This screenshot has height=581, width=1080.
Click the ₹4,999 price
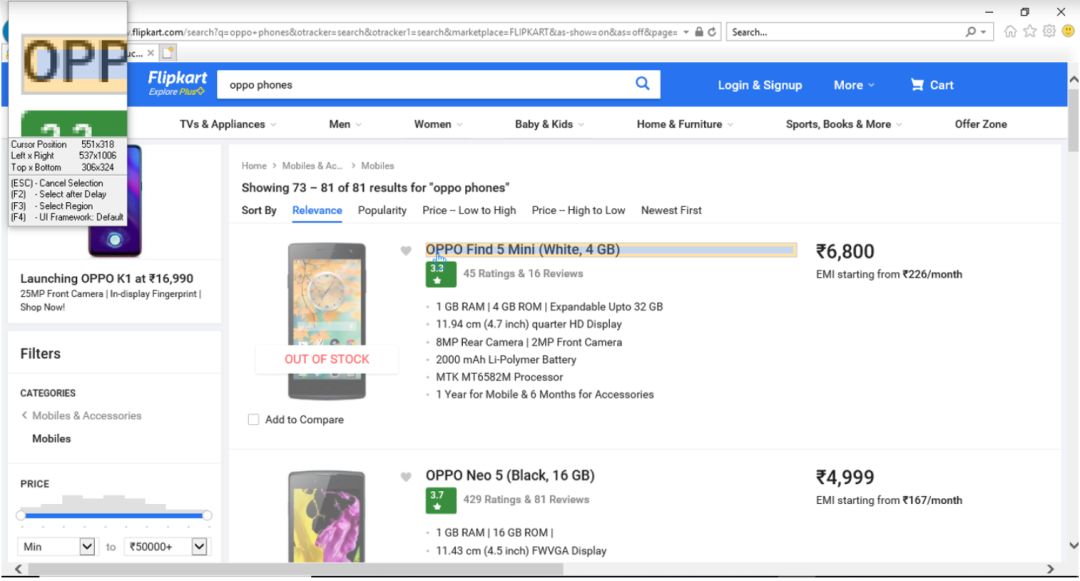pyautogui.click(x=845, y=477)
